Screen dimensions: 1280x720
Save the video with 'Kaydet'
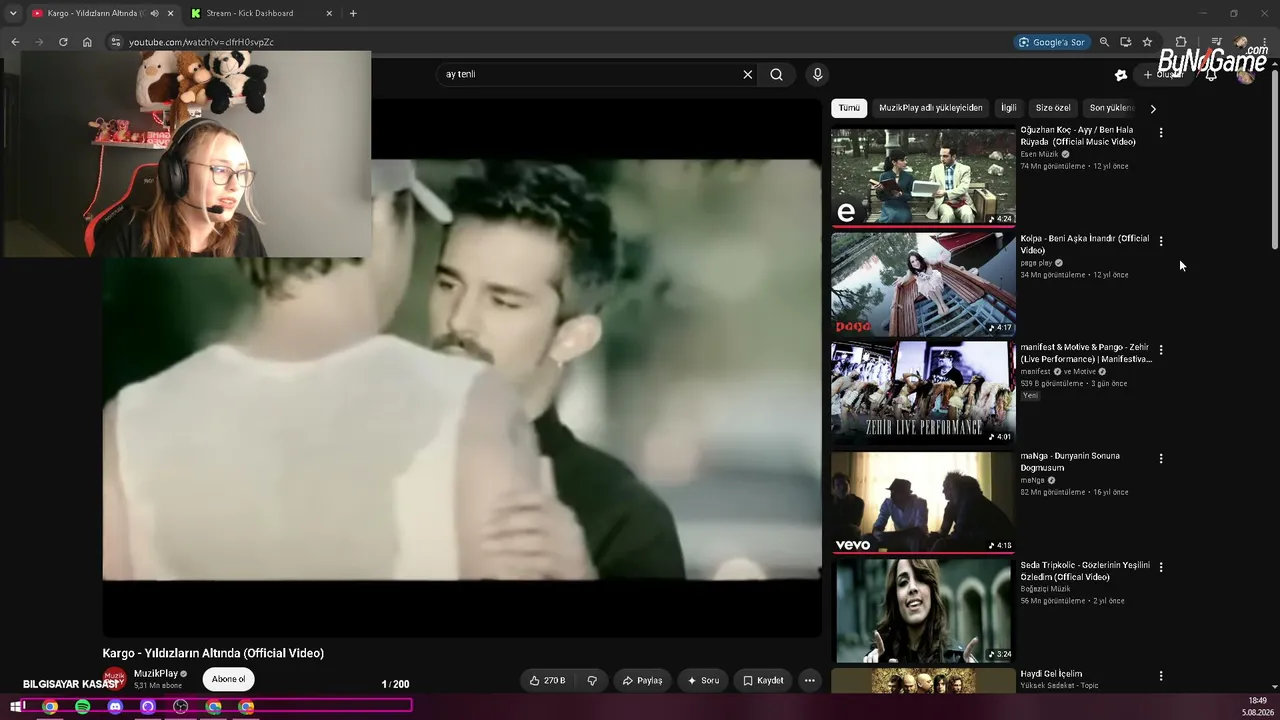[x=763, y=681]
